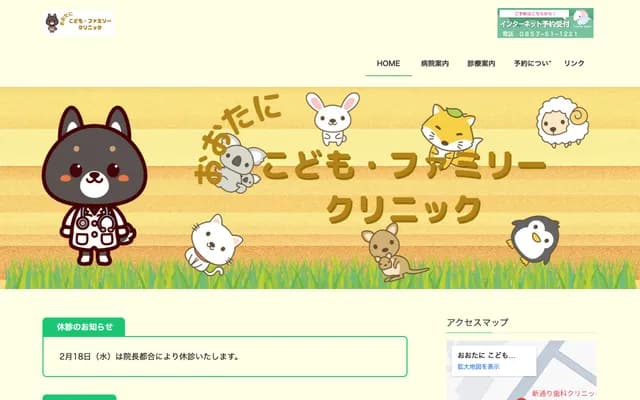Open the internet reservation banner
Screen dimensions: 640x400
coord(545,23)
